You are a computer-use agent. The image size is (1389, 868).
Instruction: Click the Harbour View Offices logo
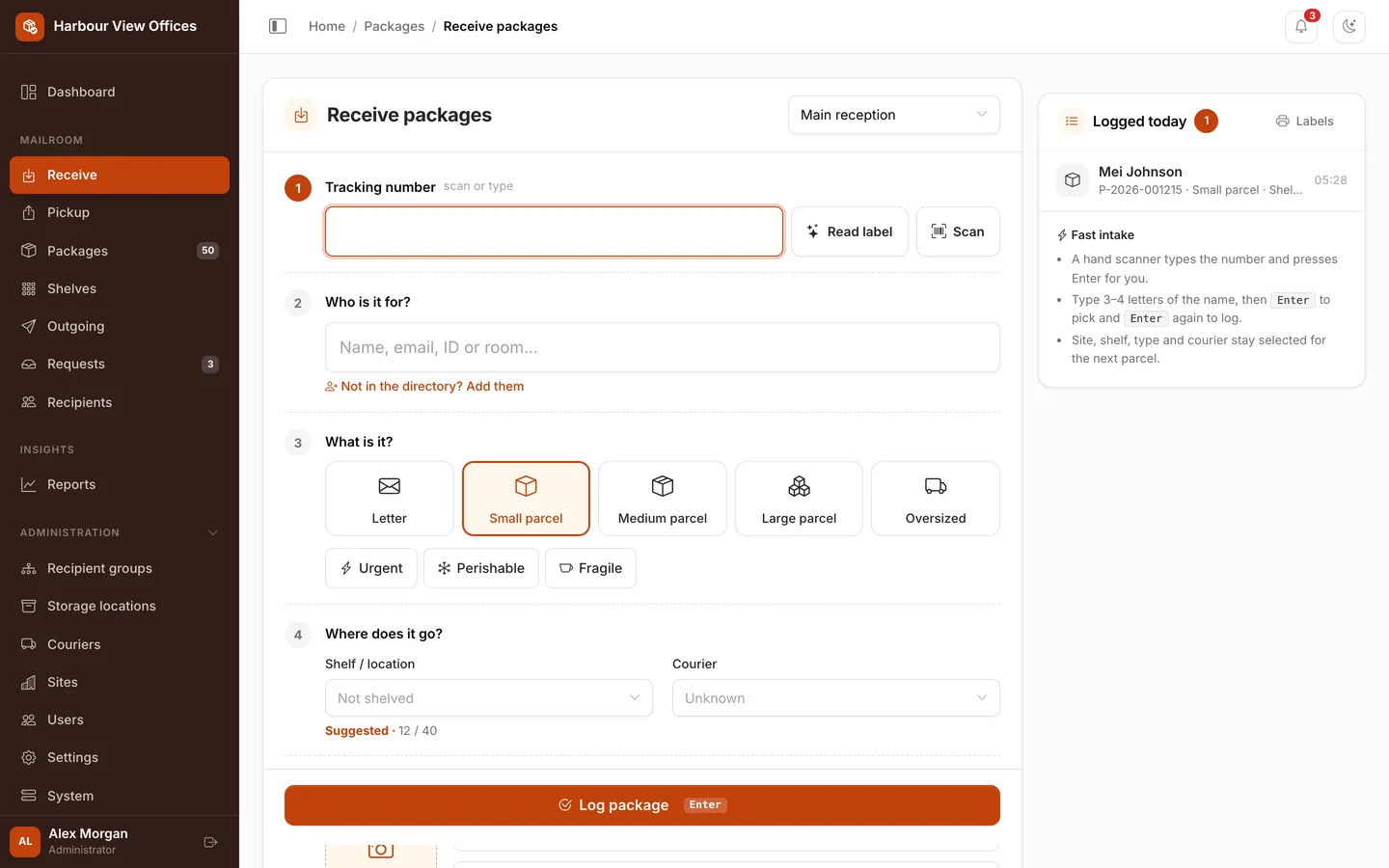30,26
